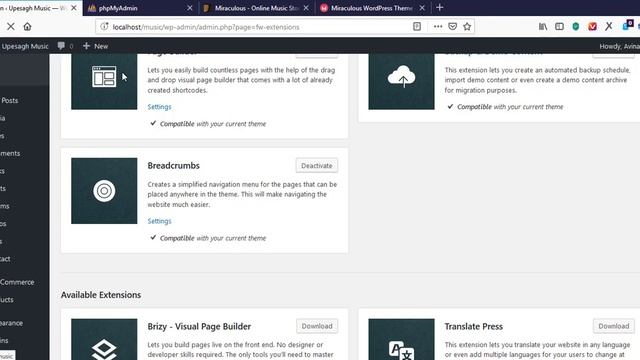The width and height of the screenshot is (640, 360).
Task: Click the Page Builder extension thumbnail
Action: tap(104, 81)
